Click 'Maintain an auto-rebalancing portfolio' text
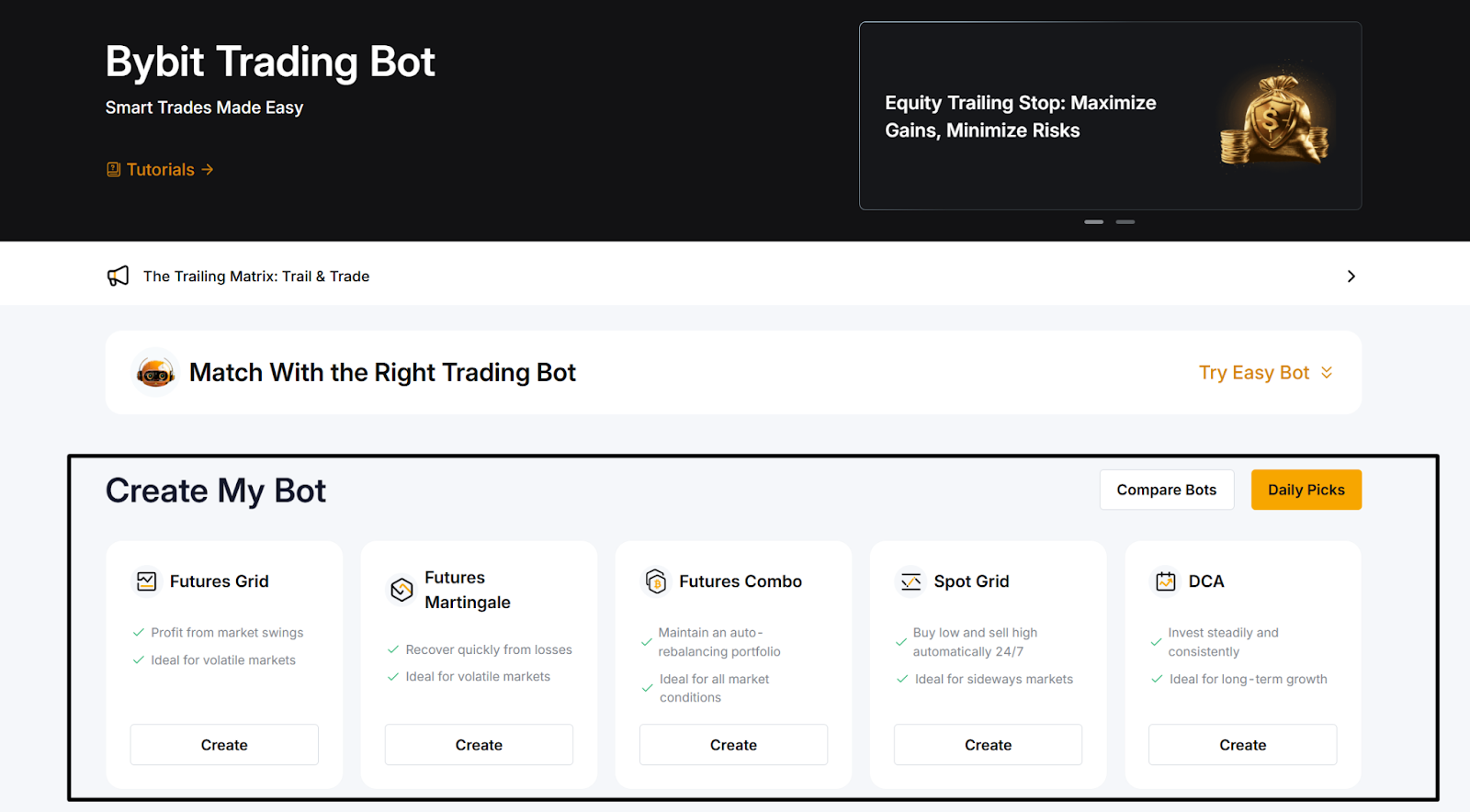 pos(719,642)
